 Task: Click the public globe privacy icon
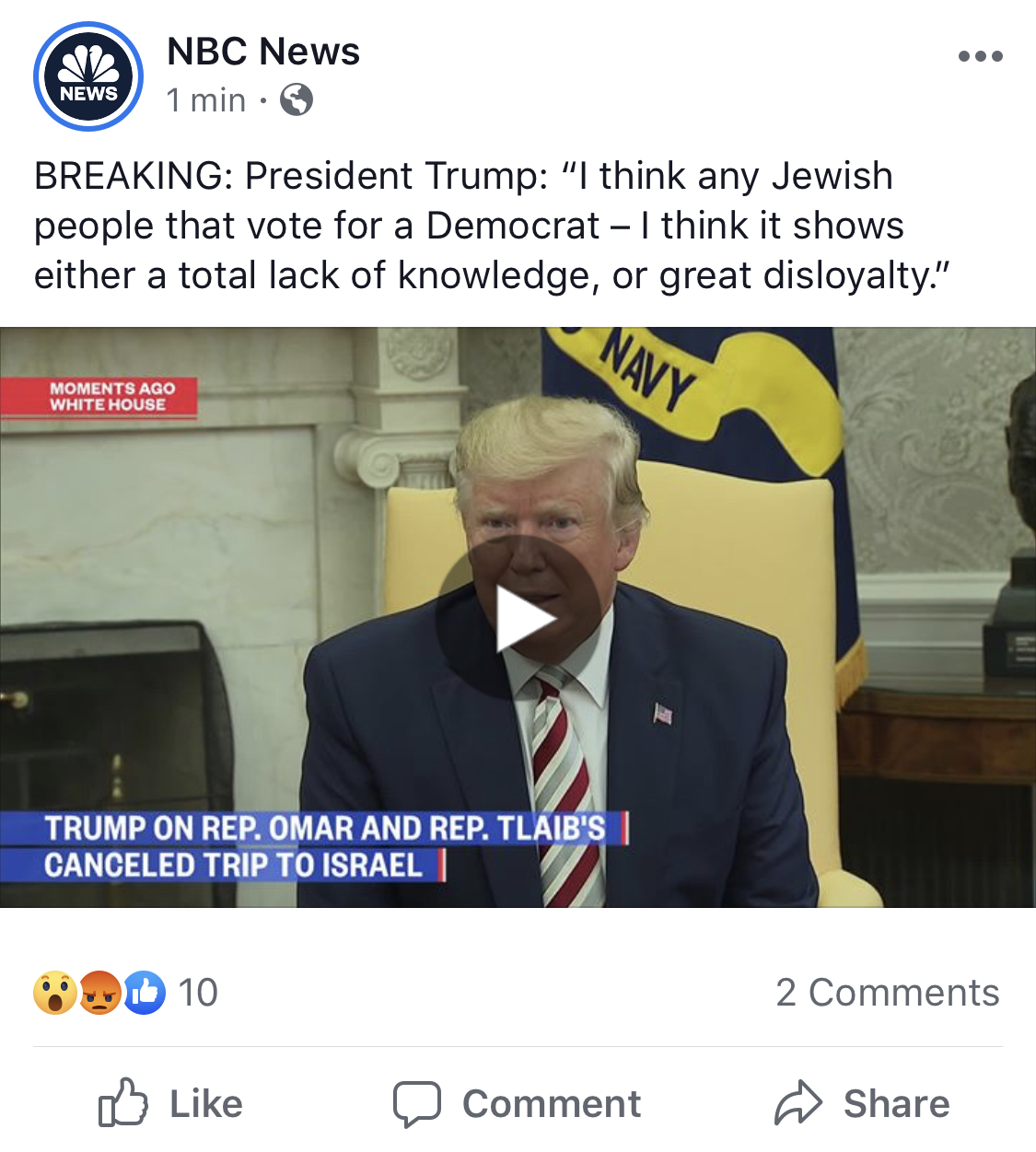[297, 99]
